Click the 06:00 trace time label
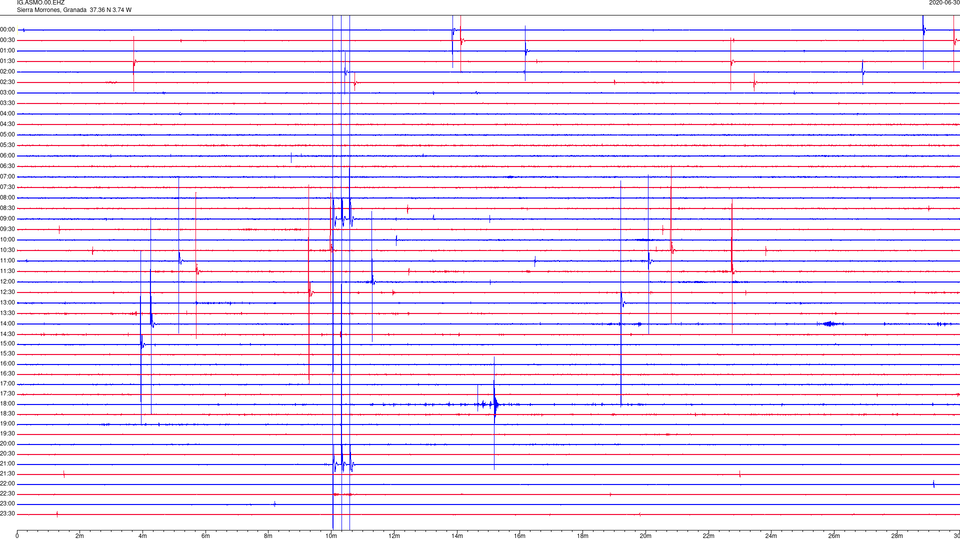This screenshot has height=540, width=960. 7,156
